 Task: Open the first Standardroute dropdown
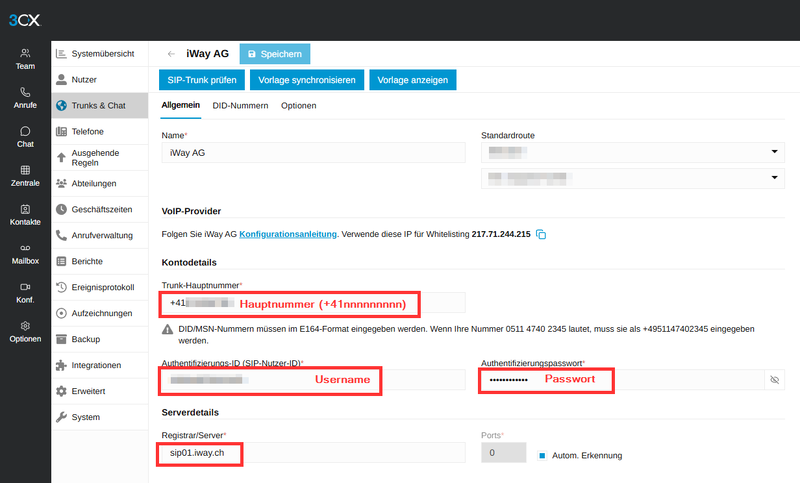pyautogui.click(x=633, y=152)
